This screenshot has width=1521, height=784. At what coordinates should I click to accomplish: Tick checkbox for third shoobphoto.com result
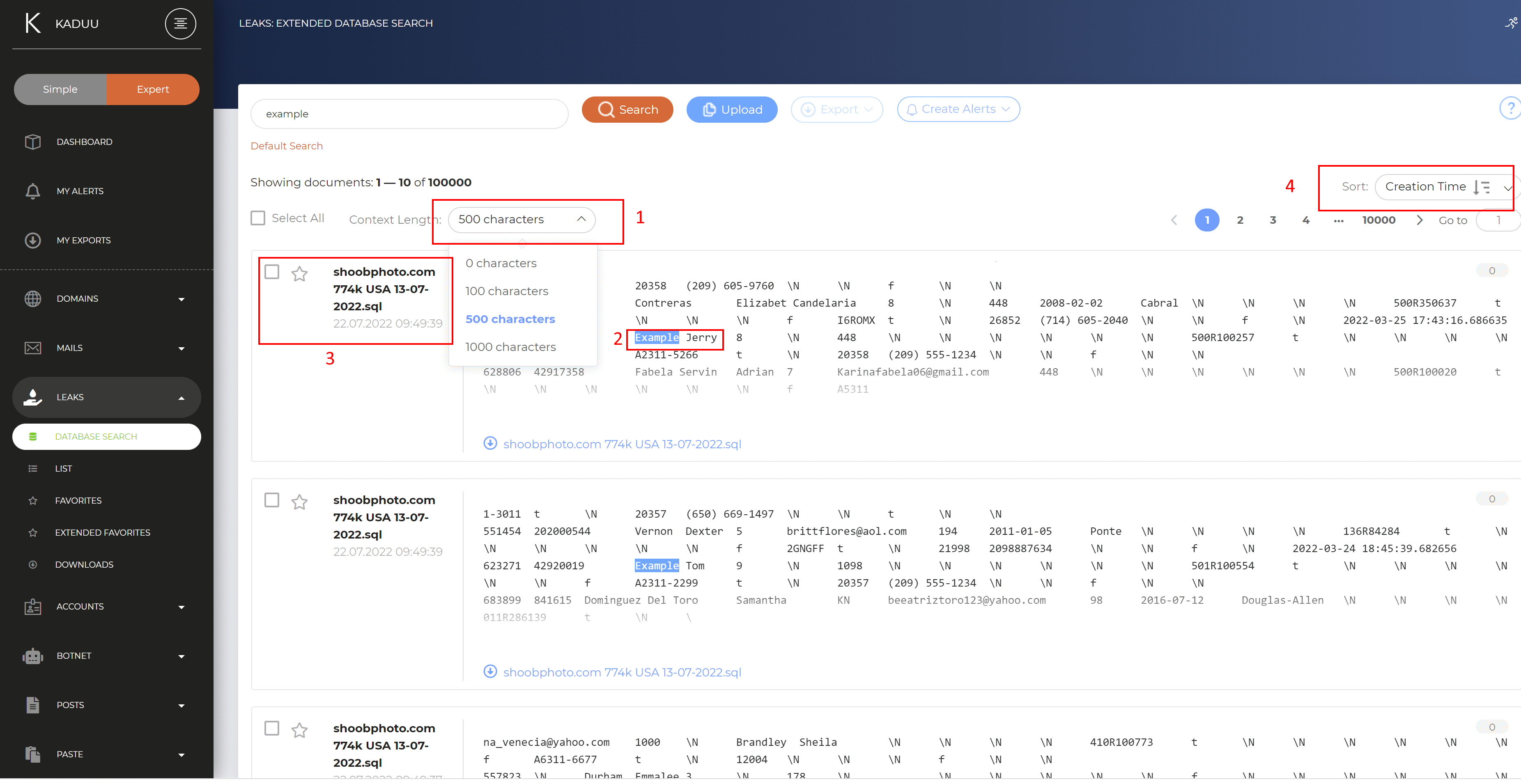point(271,728)
